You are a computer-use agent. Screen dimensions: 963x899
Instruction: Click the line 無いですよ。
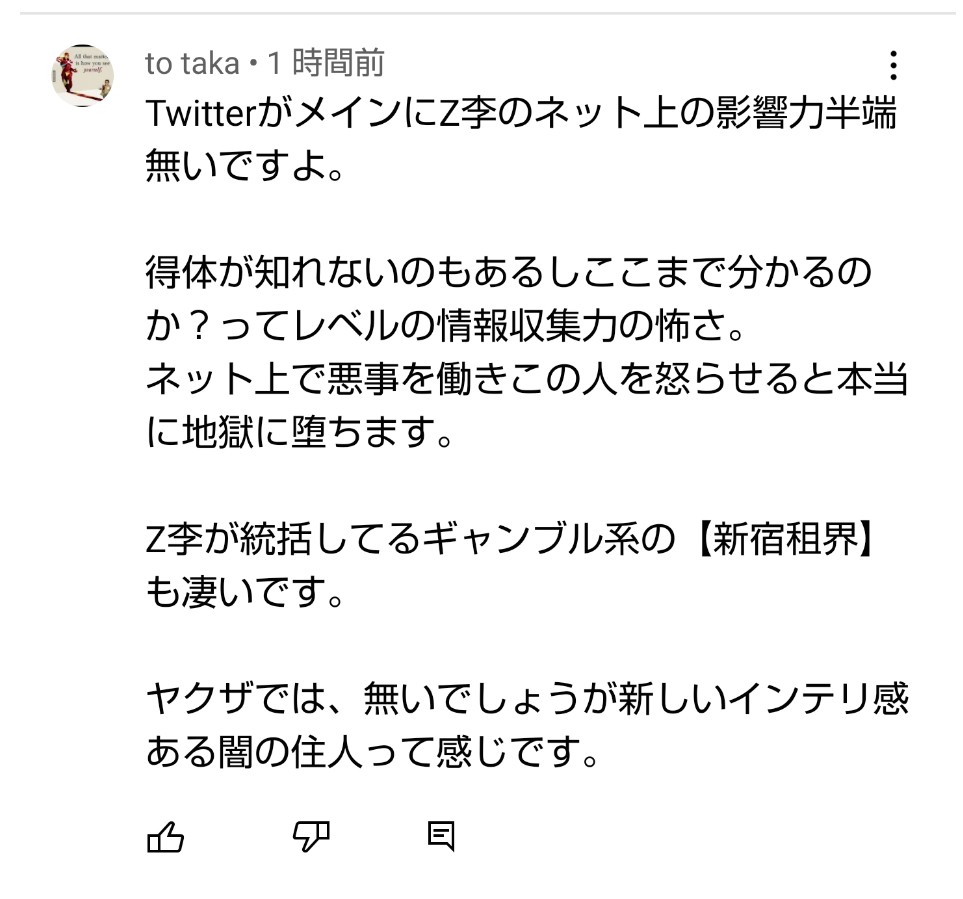tap(245, 163)
